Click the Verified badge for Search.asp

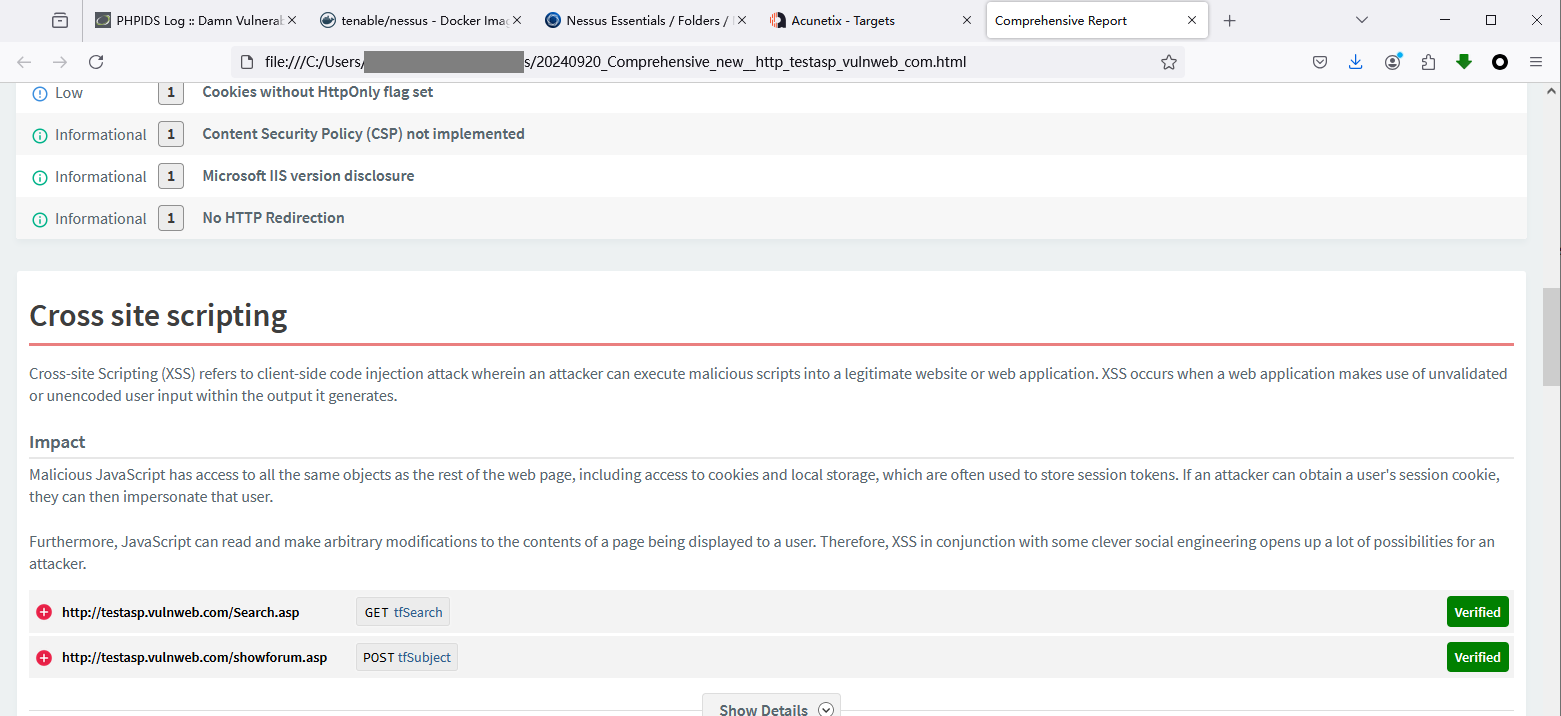pos(1477,612)
